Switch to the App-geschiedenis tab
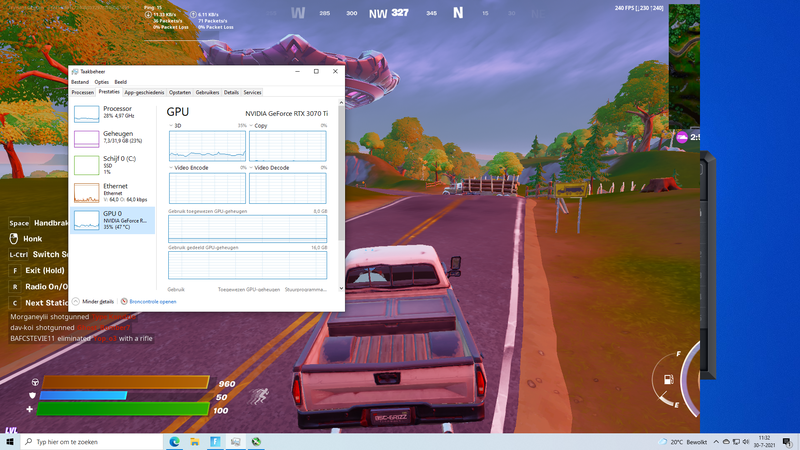Screen dimensions: 800x450 tap(144, 92)
